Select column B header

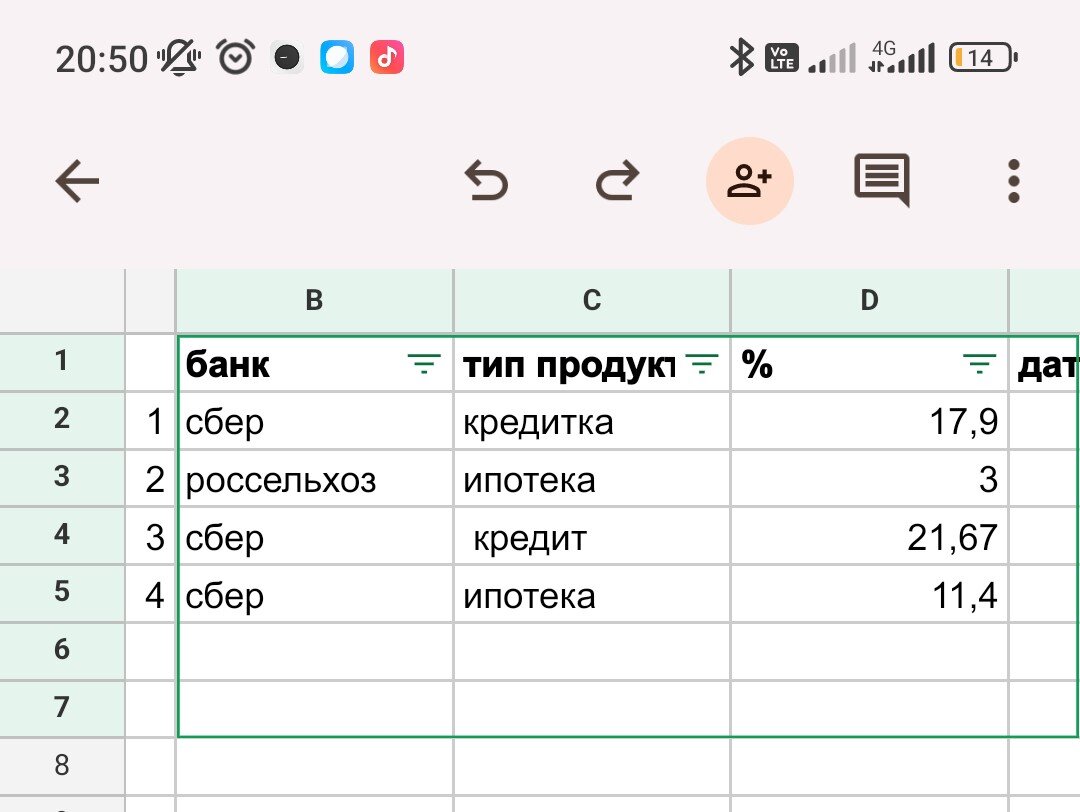[314, 301]
